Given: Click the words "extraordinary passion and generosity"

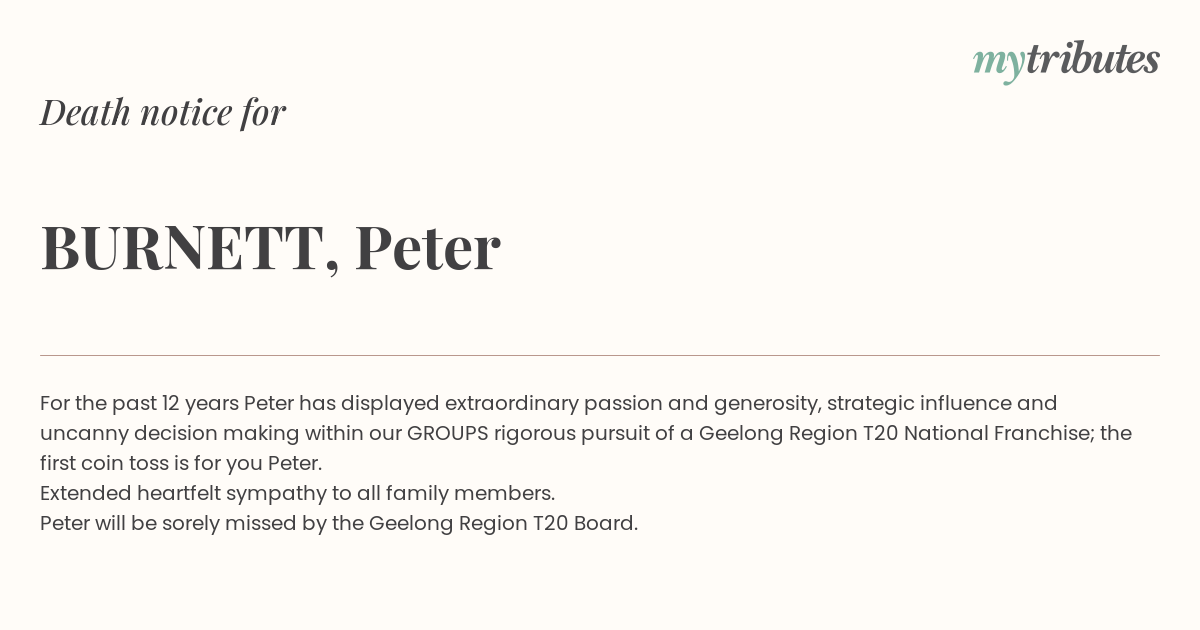Looking at the screenshot, I should point(633,403).
